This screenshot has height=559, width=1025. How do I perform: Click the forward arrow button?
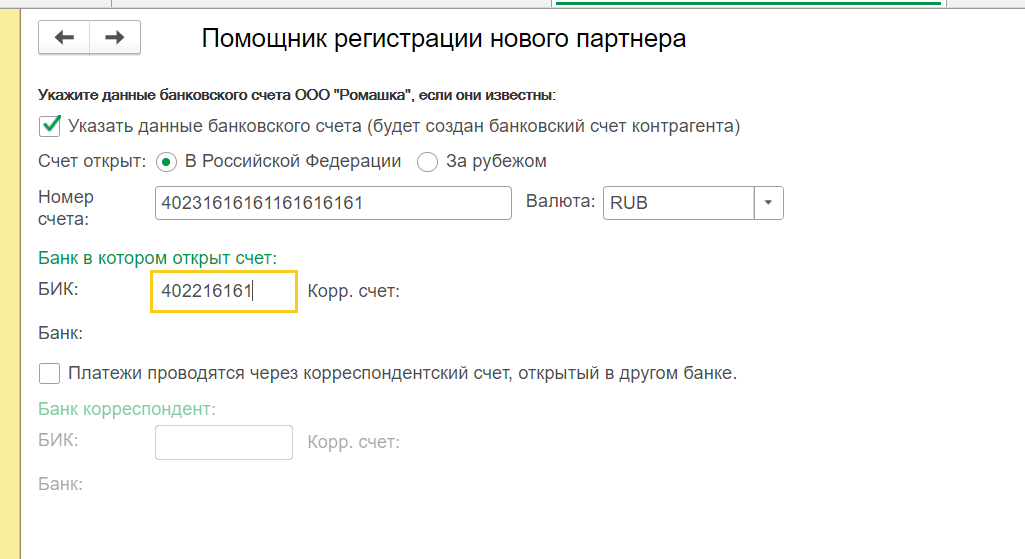point(115,38)
